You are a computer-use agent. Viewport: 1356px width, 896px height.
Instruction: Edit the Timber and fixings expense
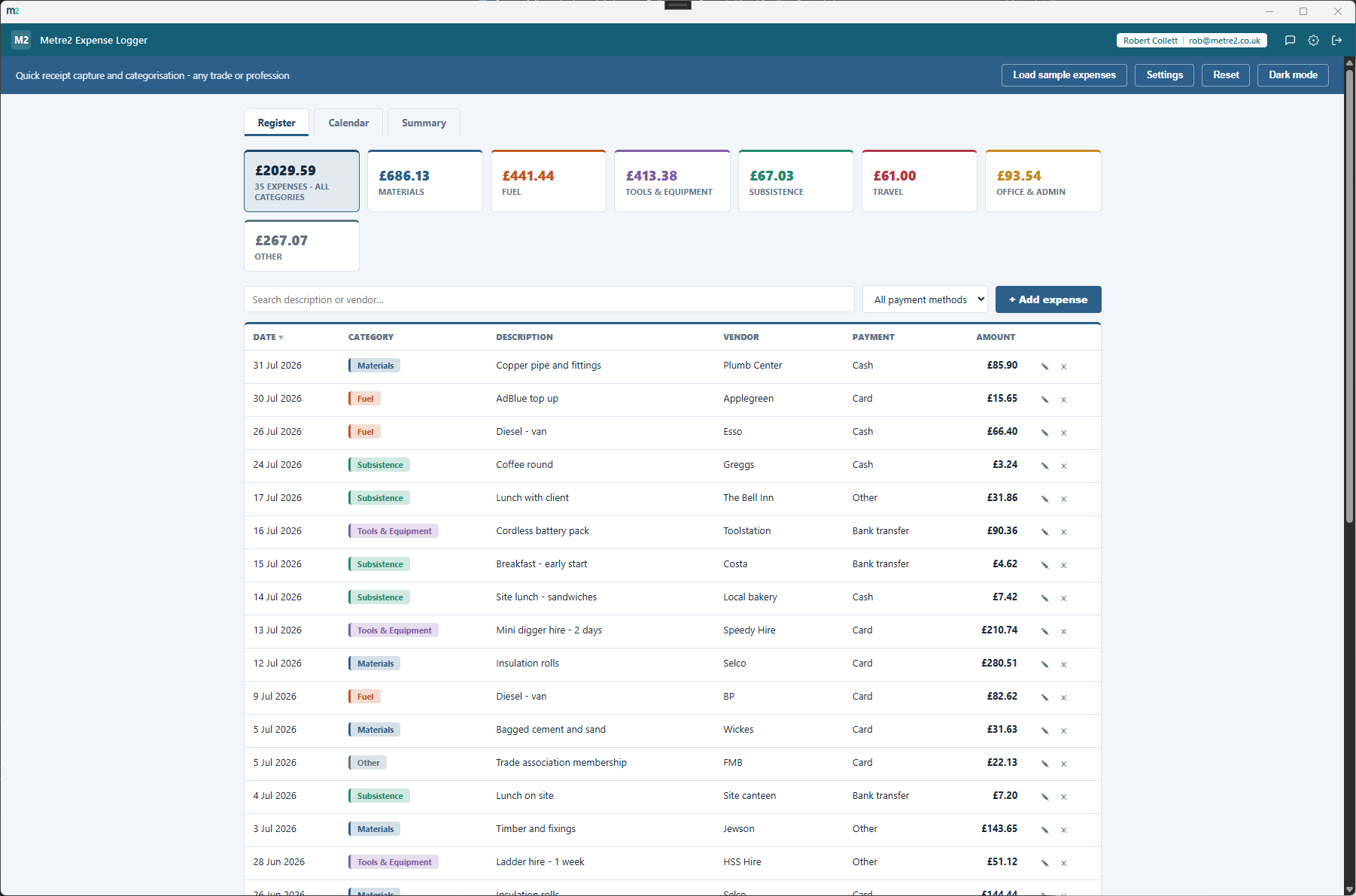tap(1044, 830)
